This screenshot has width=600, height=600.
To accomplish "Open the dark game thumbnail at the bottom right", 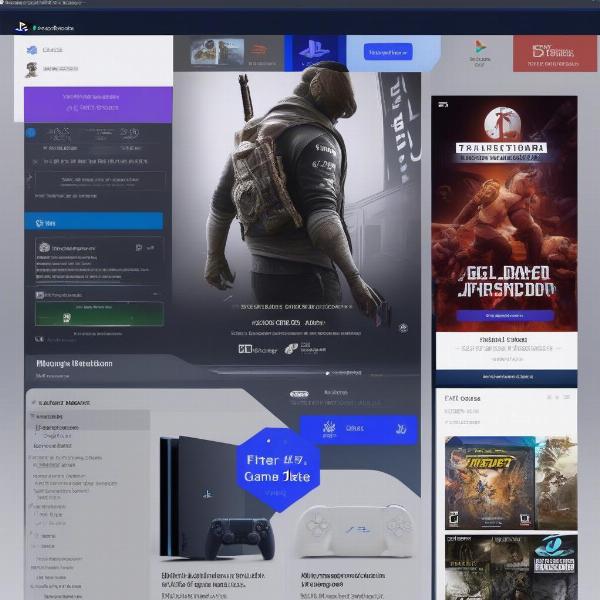I will tap(511, 567).
